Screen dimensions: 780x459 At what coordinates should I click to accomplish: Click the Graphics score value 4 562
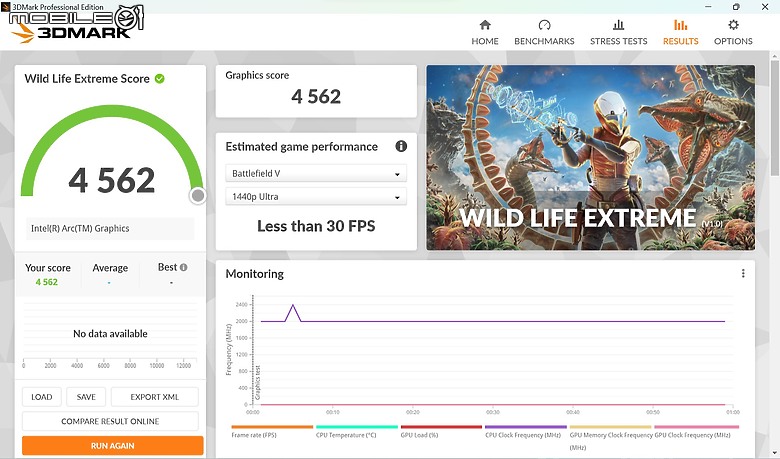316,96
